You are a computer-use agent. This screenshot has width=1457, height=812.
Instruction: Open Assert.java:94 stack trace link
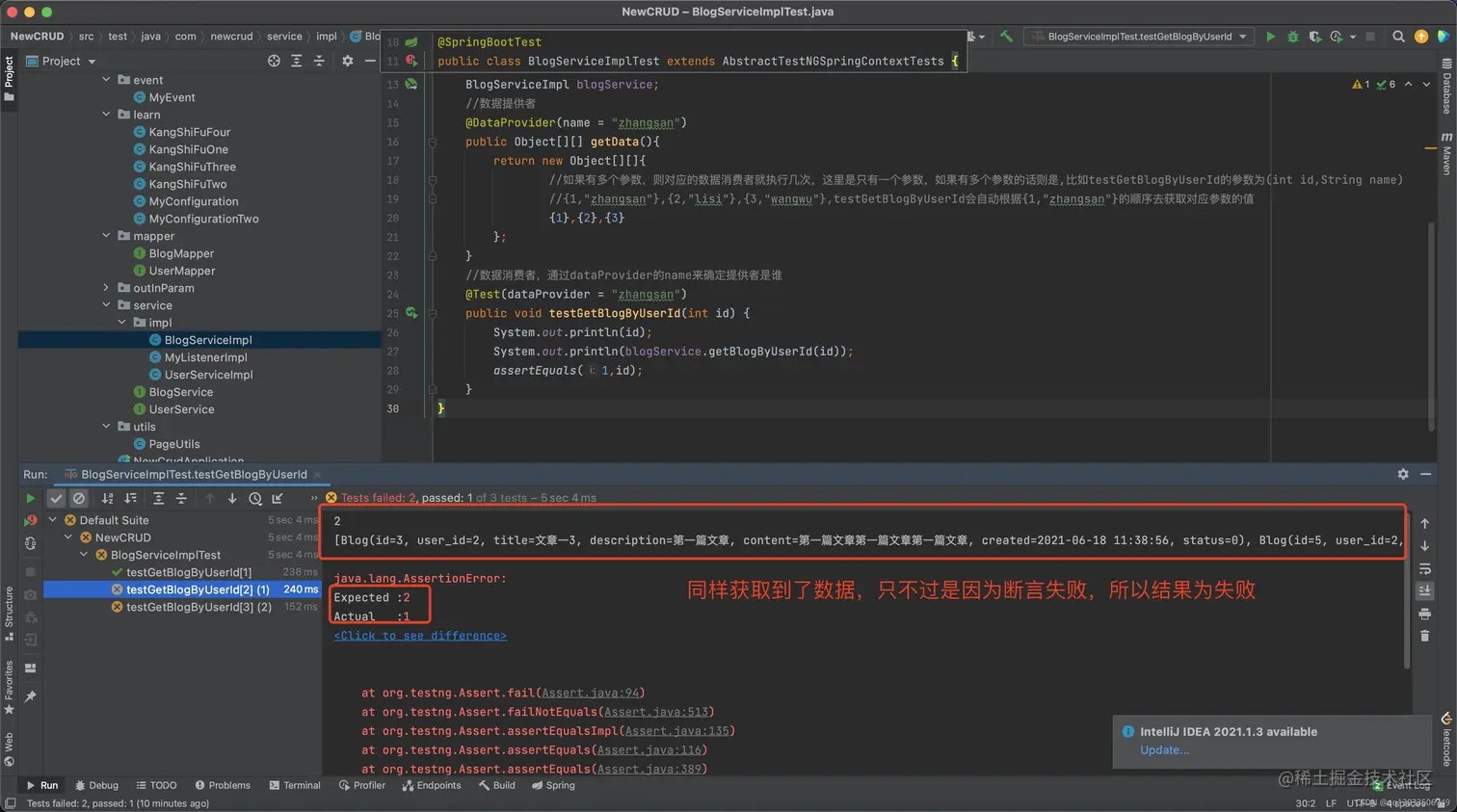[591, 693]
